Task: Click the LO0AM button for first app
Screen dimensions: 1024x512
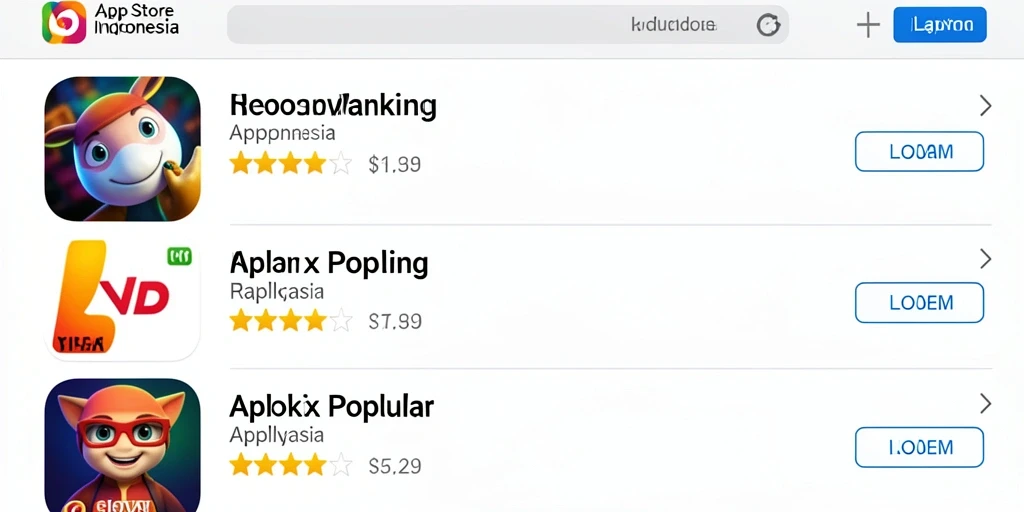Action: (920, 152)
